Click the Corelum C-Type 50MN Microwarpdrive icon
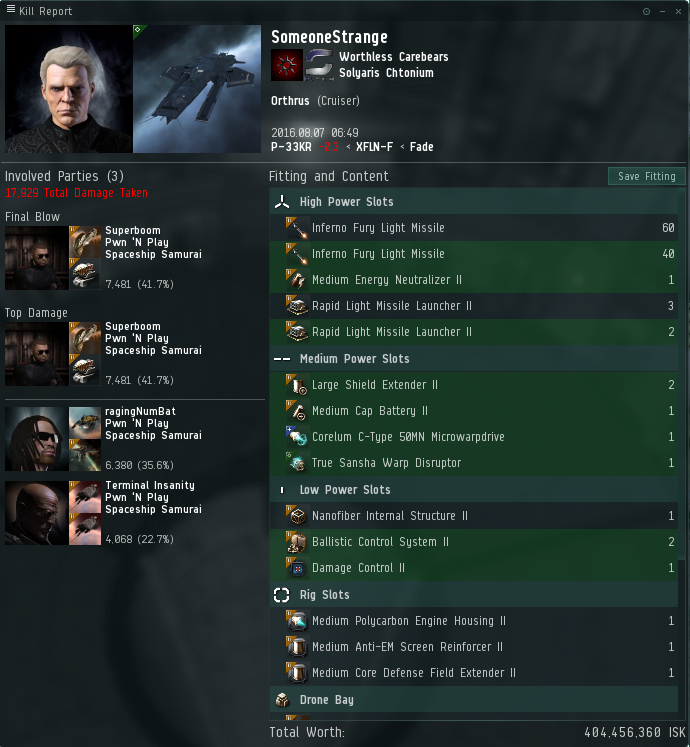 (x=297, y=437)
